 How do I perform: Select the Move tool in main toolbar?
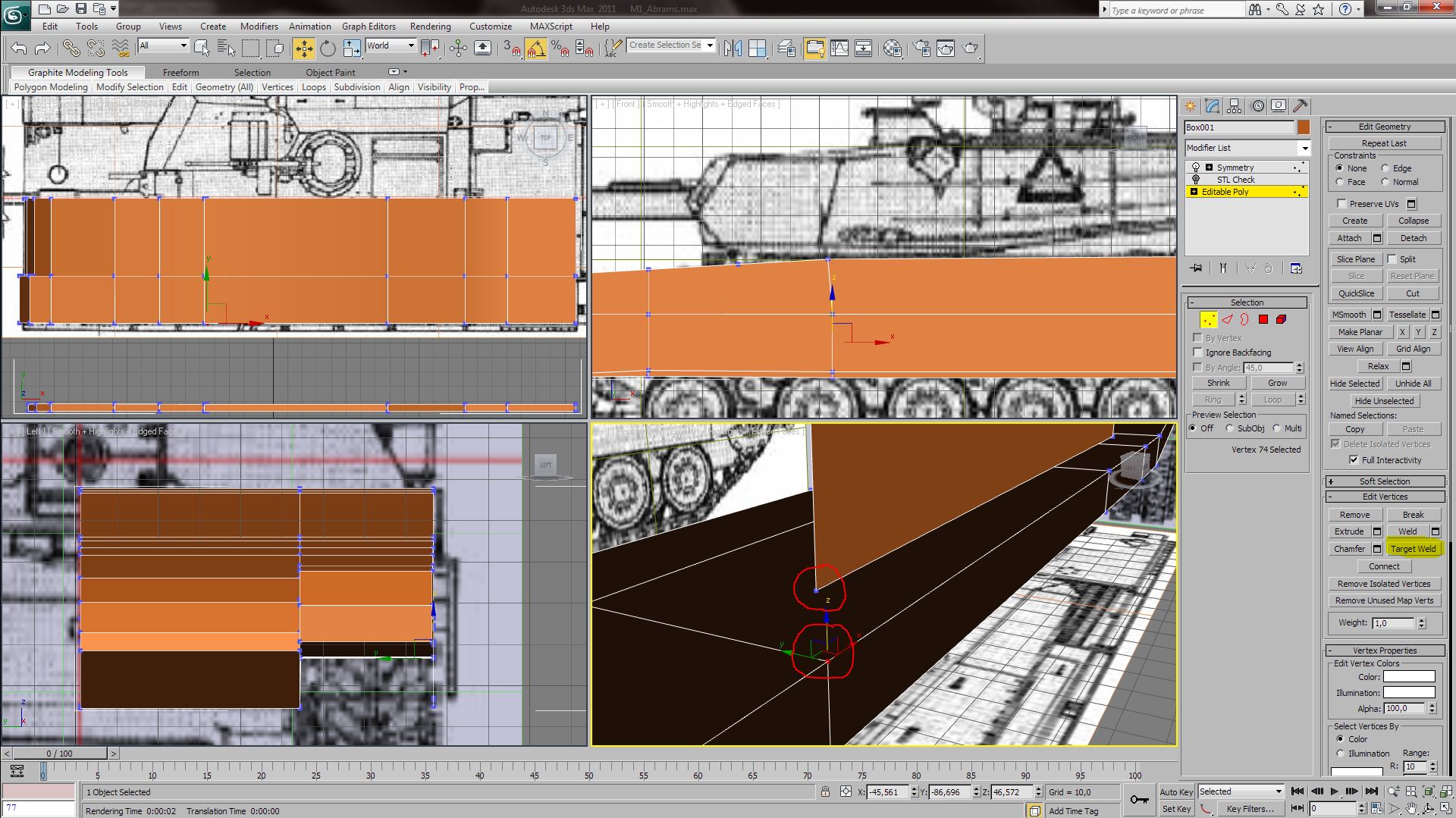pyautogui.click(x=303, y=49)
